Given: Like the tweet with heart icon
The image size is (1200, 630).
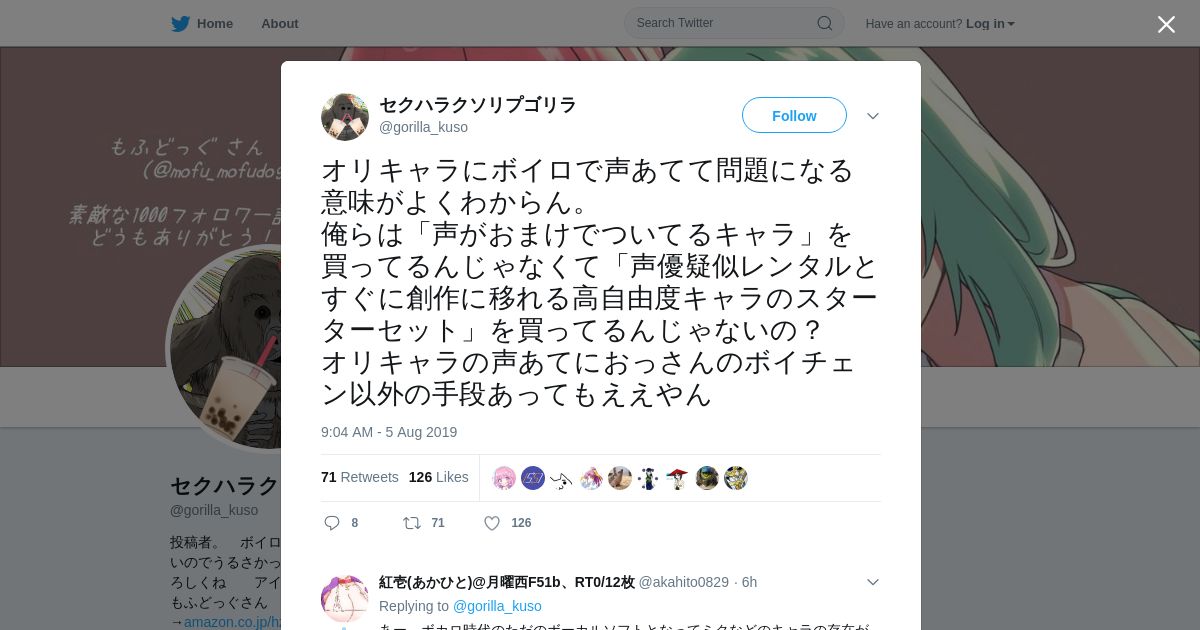Looking at the screenshot, I should (492, 523).
